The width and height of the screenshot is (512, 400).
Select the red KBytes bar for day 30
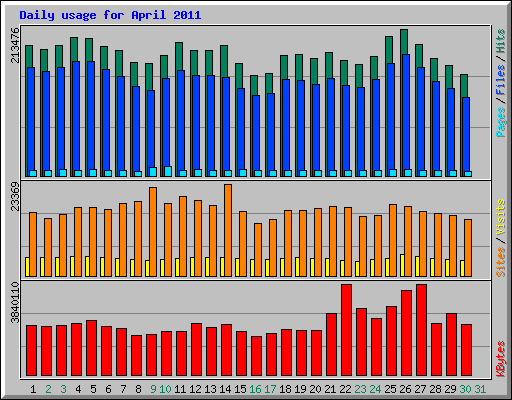tap(467, 350)
